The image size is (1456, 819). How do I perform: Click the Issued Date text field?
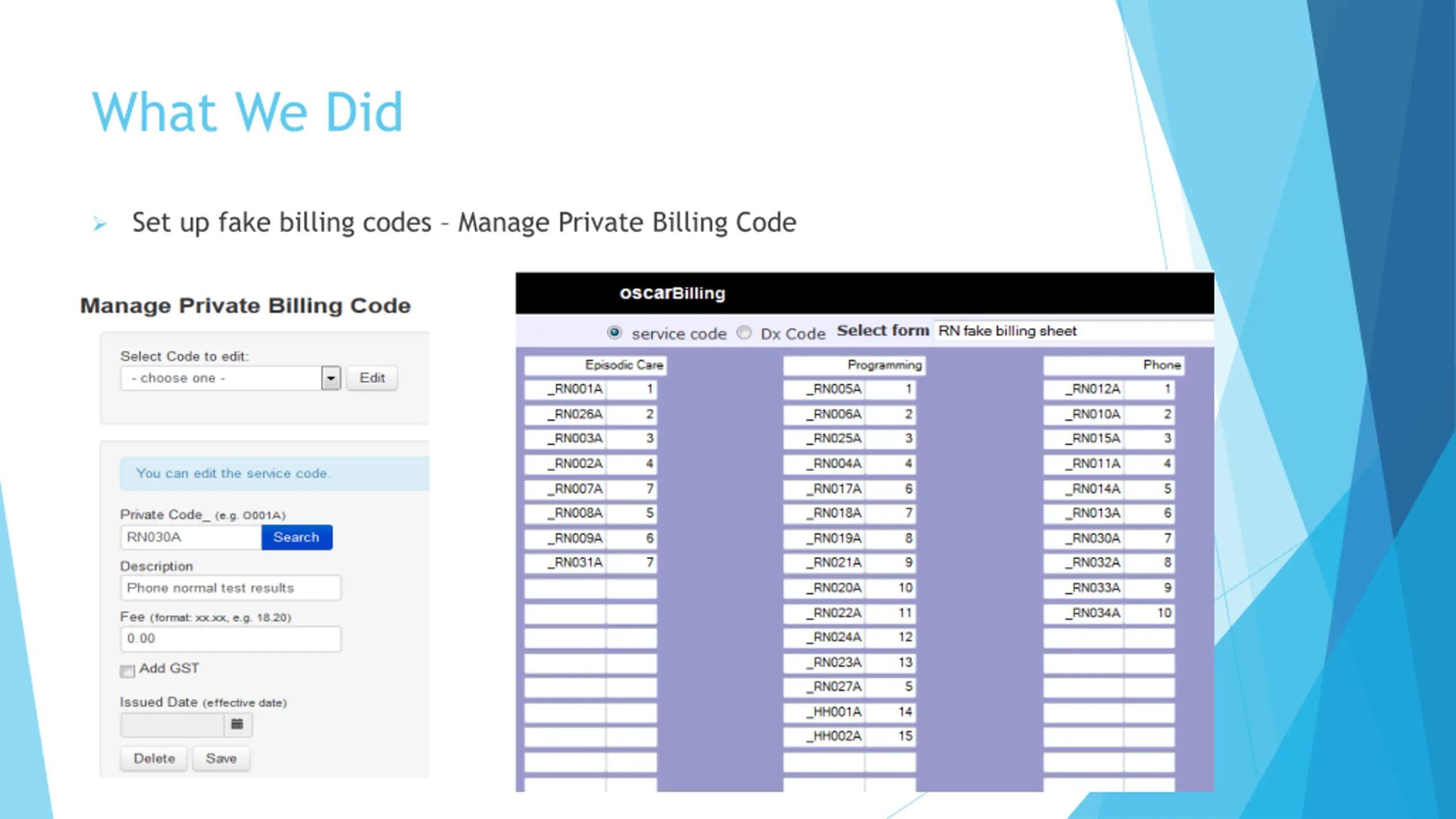tap(172, 725)
